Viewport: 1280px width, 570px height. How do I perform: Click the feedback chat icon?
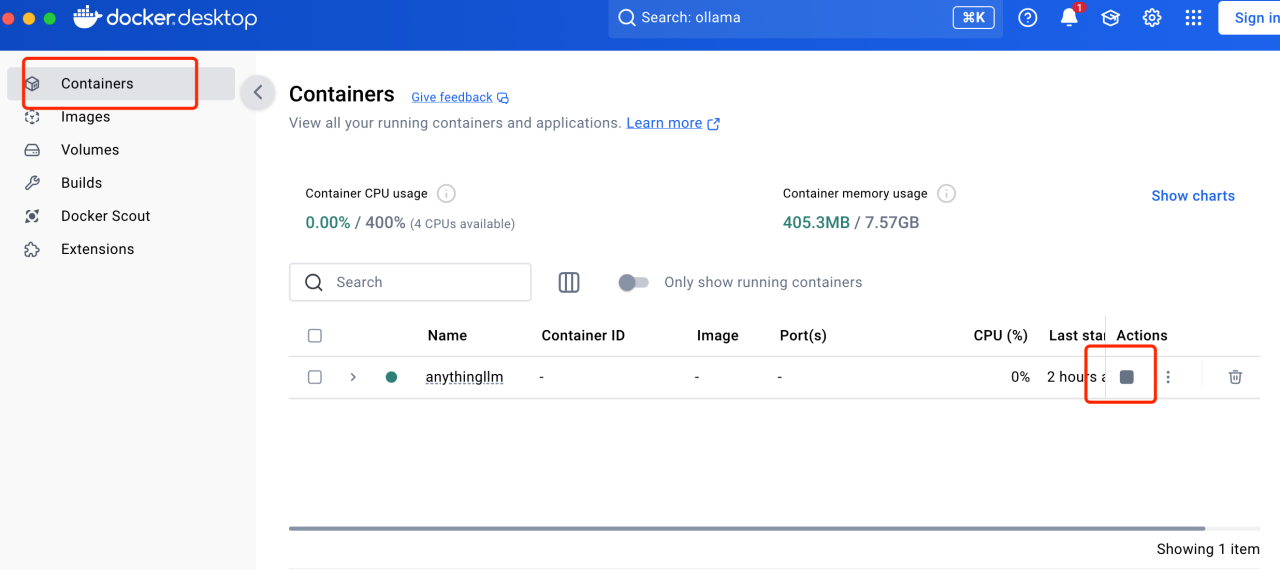click(x=503, y=98)
